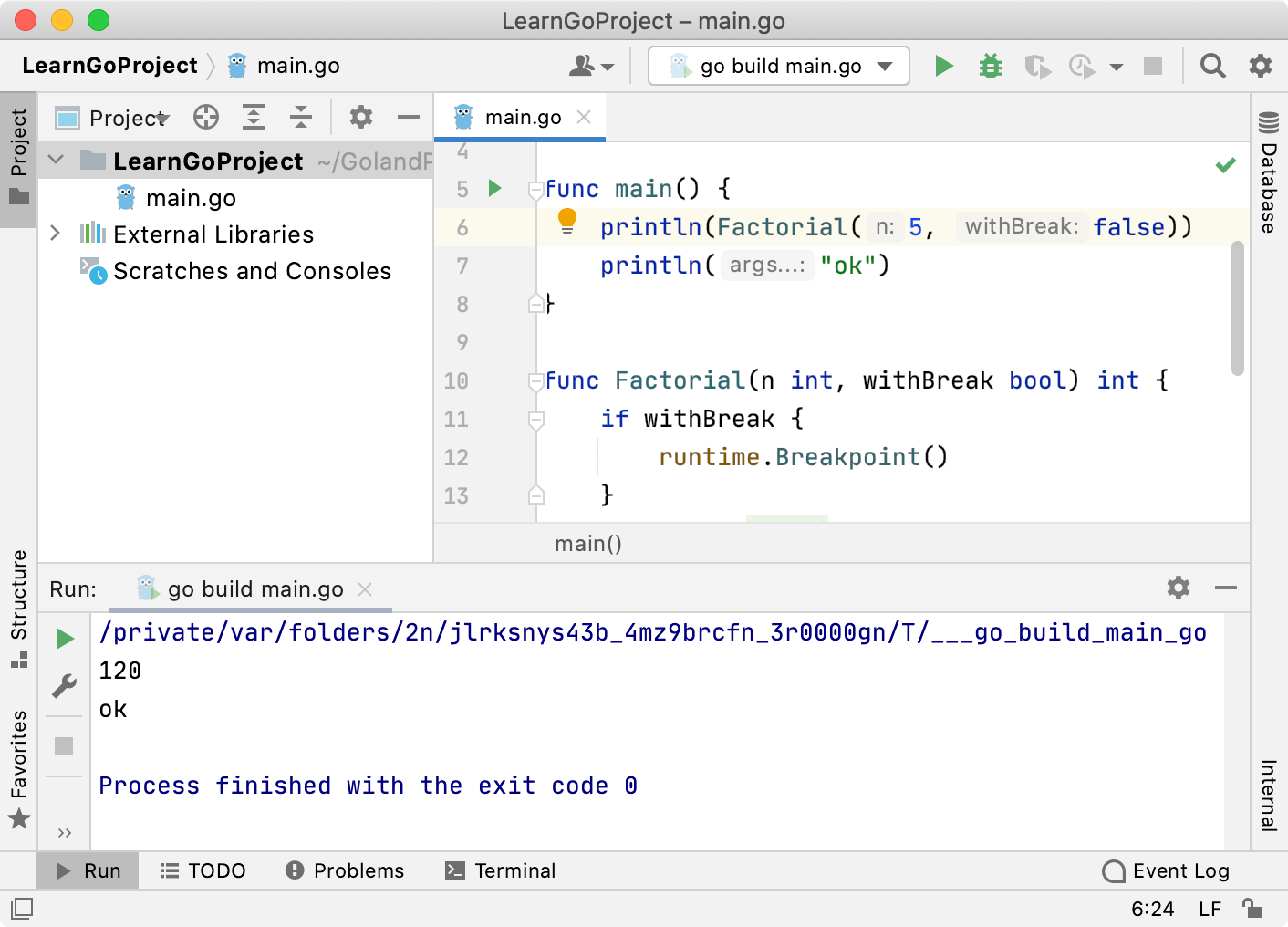Open the Terminal tool window
Screen dimensions: 1288x927
click(500, 870)
